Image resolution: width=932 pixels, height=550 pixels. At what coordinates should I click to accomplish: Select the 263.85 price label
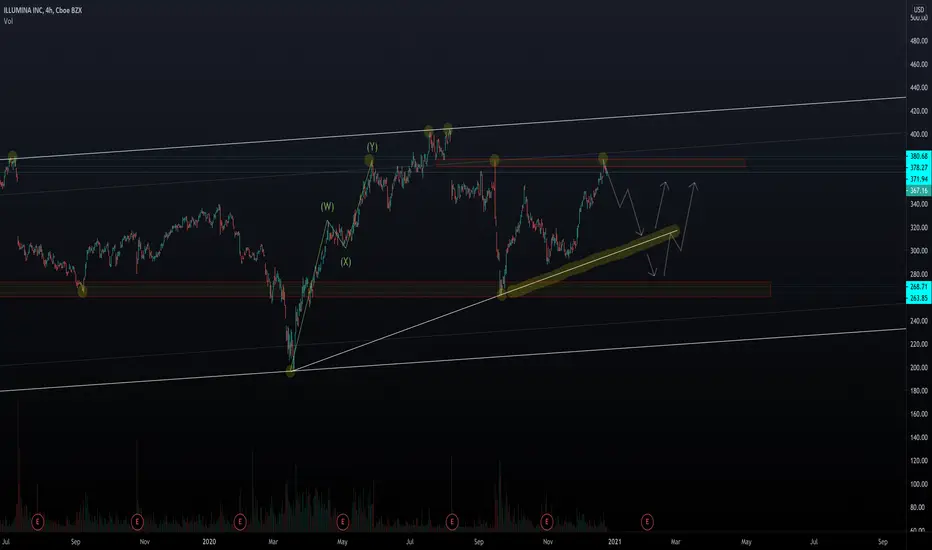[x=919, y=298]
